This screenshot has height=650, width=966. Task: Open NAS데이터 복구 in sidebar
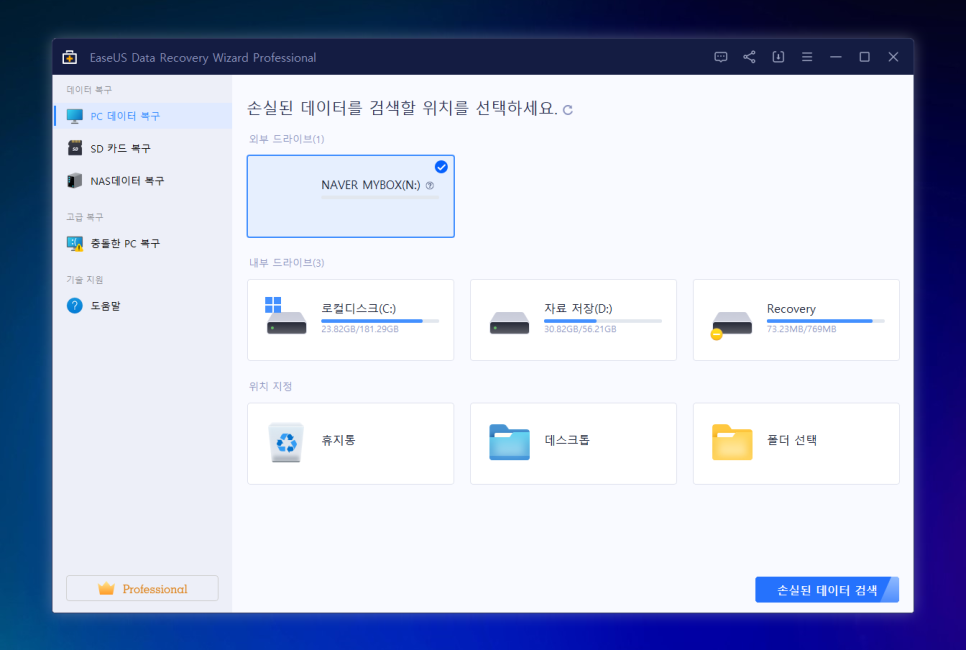[143, 181]
